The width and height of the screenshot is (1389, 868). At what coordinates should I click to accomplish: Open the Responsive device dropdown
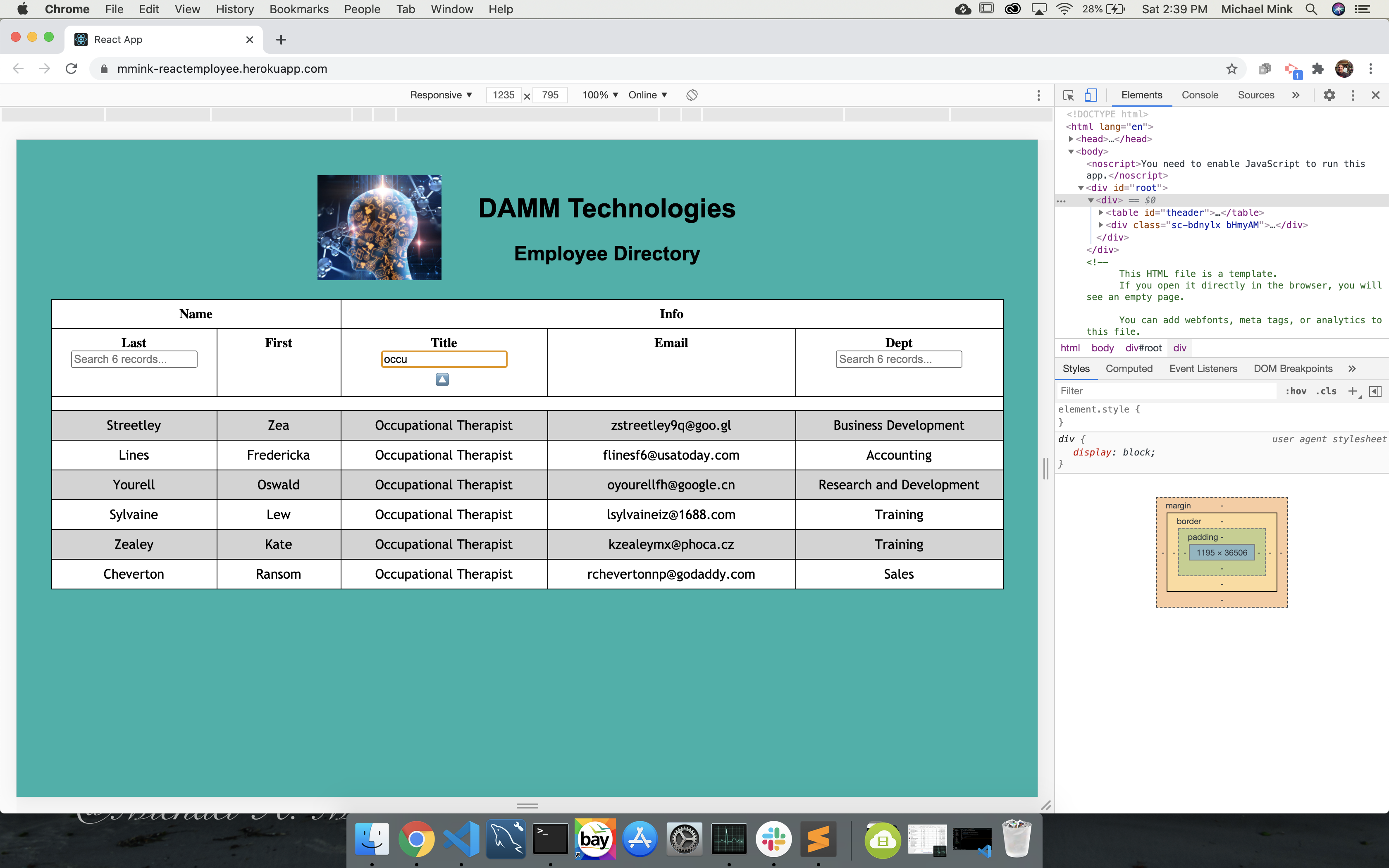[441, 95]
